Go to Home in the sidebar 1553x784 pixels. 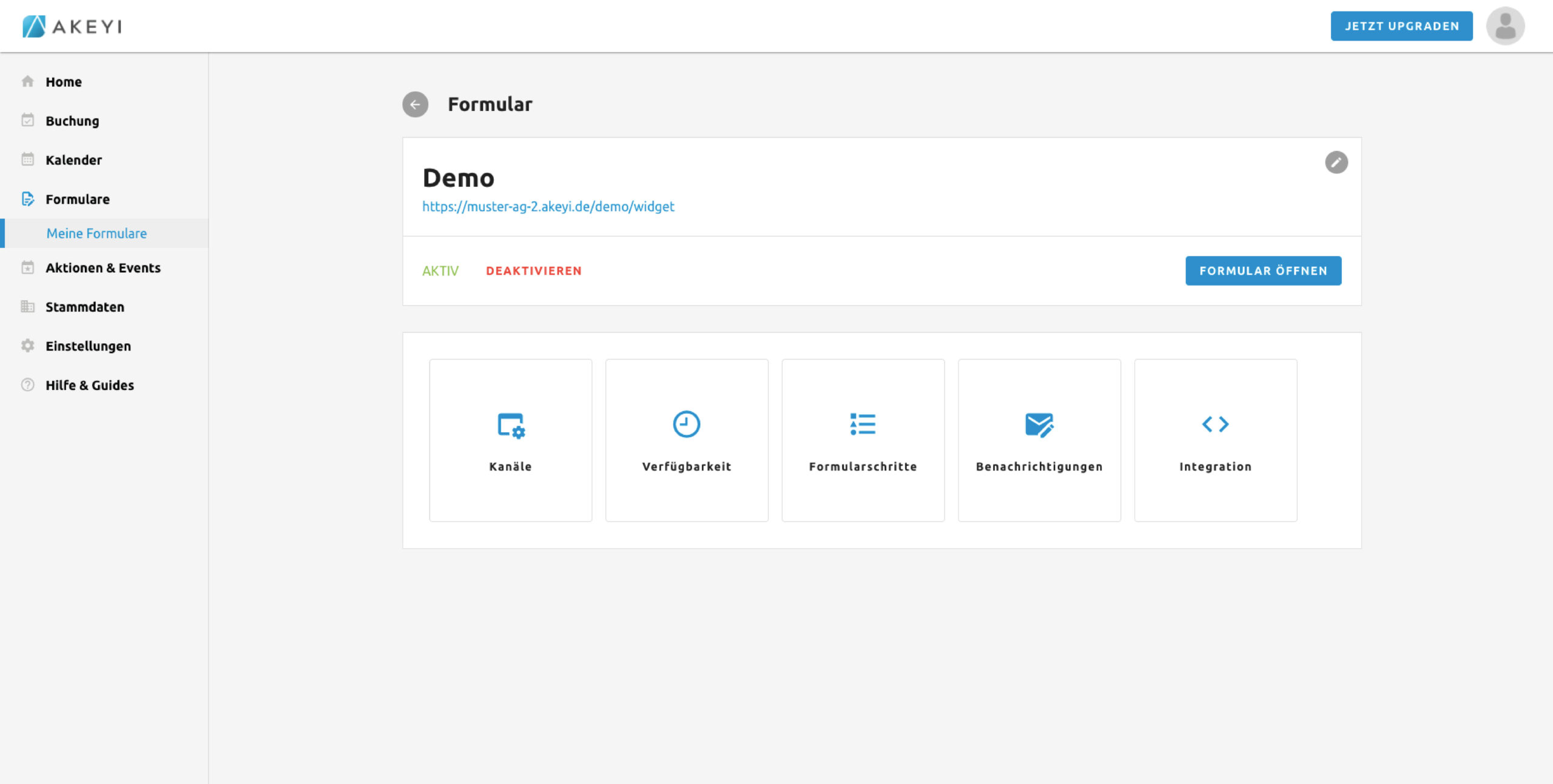click(63, 82)
